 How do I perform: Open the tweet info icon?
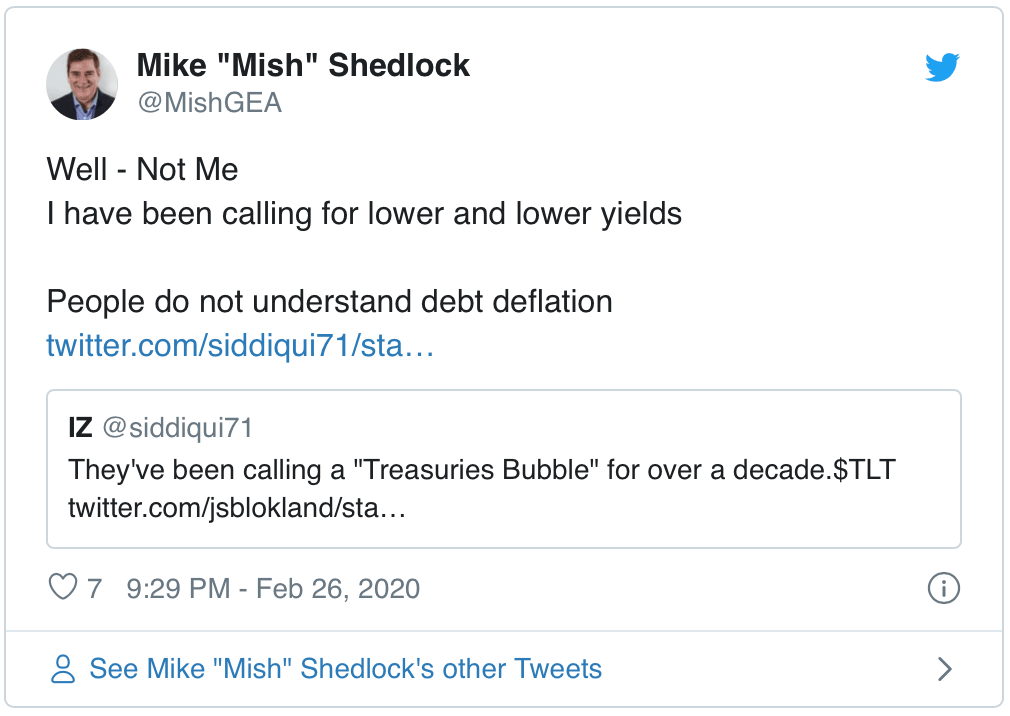(943, 588)
